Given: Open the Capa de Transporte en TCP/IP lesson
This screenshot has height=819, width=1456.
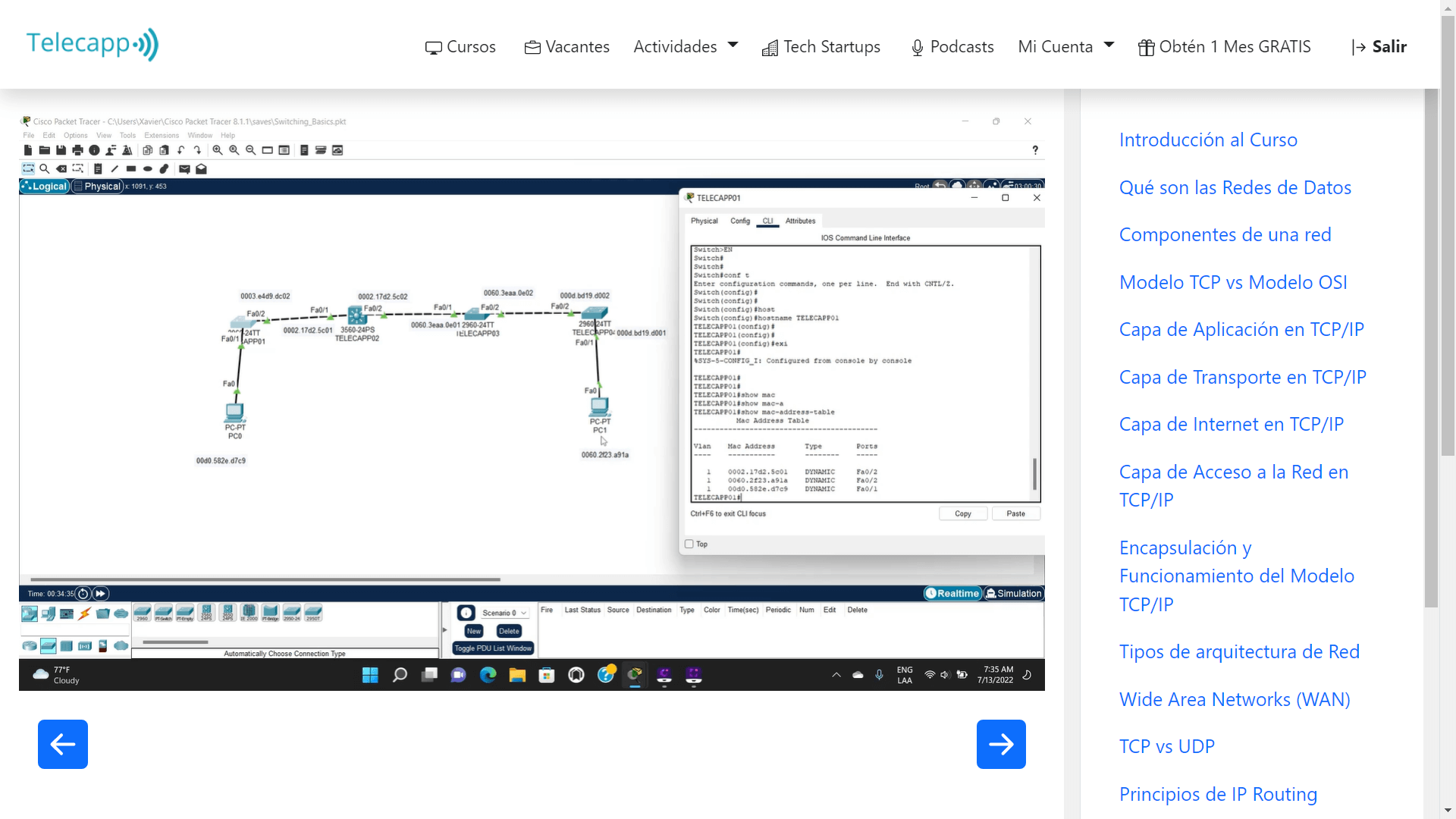Looking at the screenshot, I should point(1242,377).
